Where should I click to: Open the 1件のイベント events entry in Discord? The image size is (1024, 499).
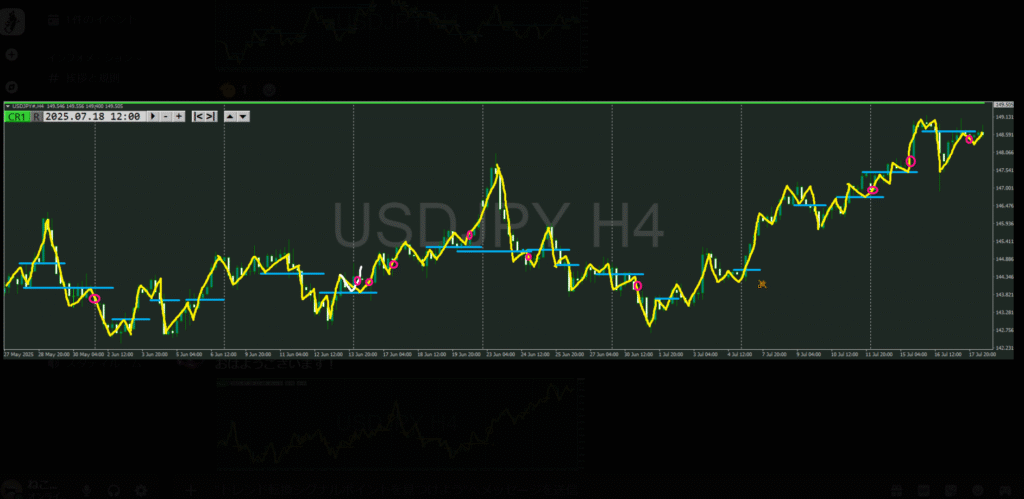(93, 20)
